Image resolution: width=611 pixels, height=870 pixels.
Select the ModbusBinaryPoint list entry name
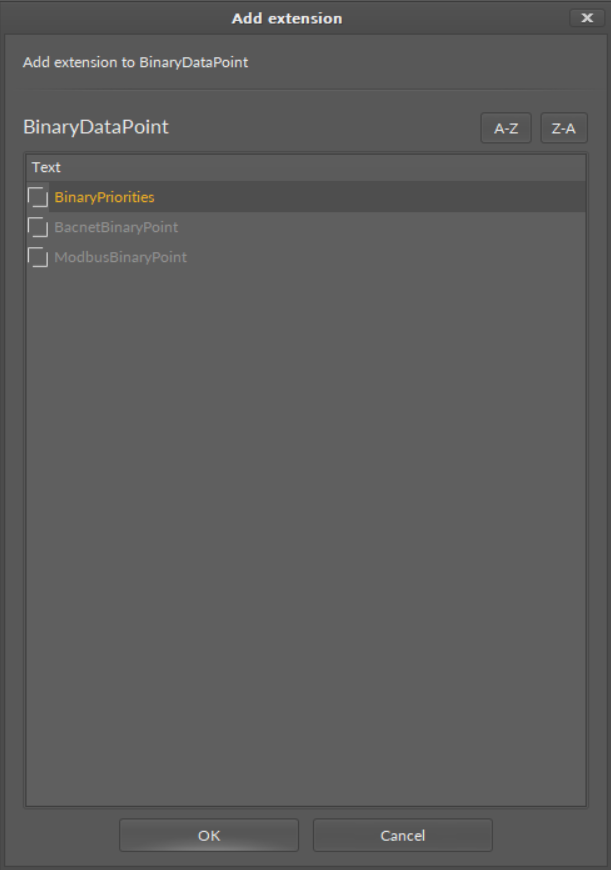120,258
